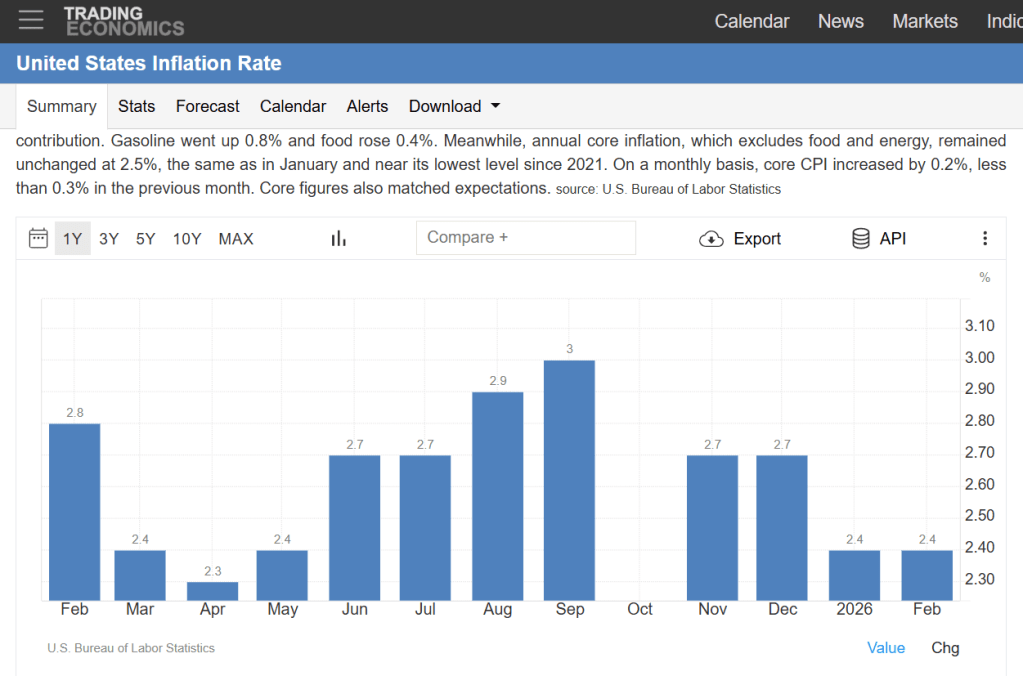
Task: Open the three-dot chart options menu
Action: (984, 238)
